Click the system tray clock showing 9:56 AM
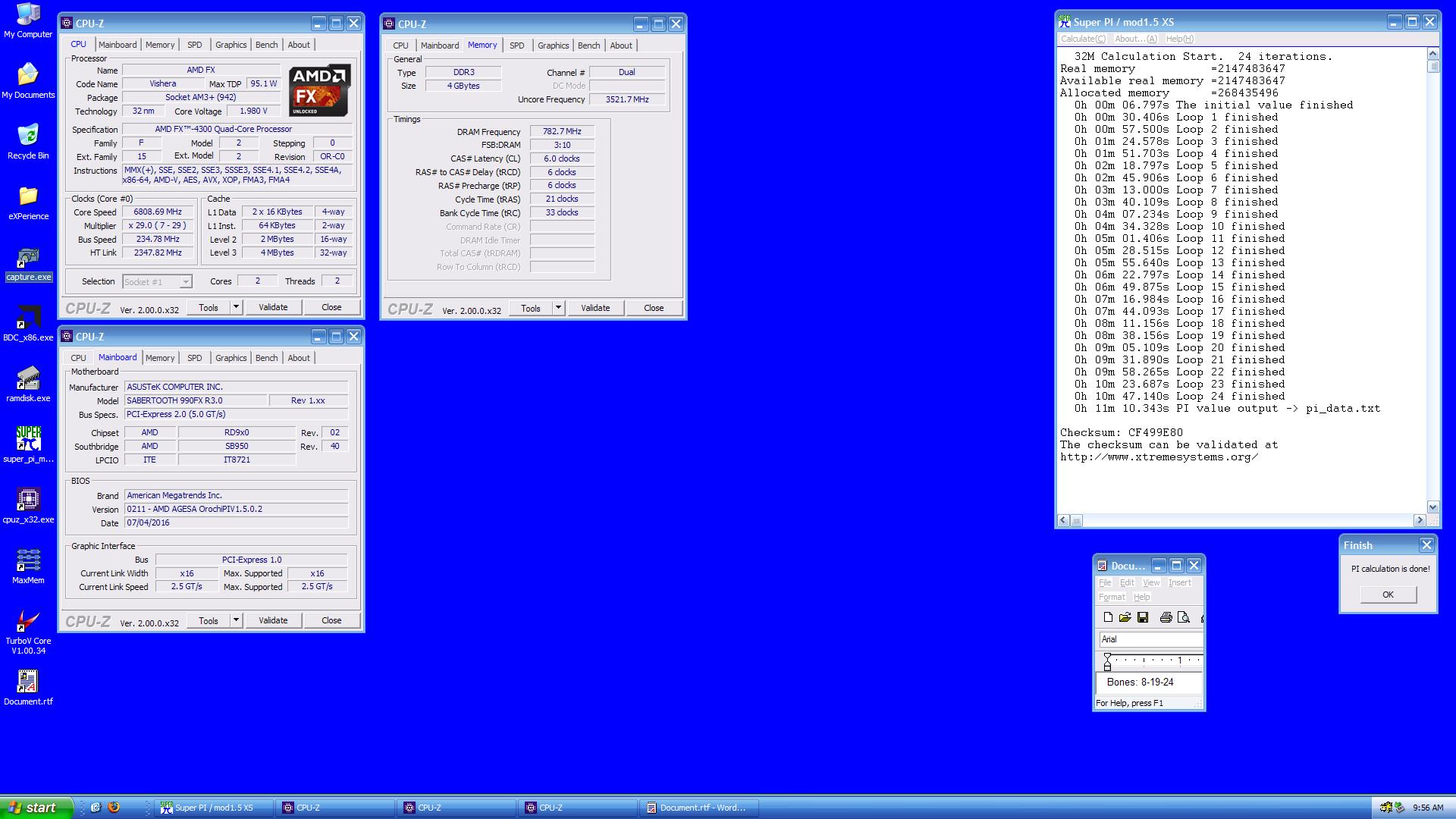Viewport: 1456px width, 819px height. (1428, 808)
